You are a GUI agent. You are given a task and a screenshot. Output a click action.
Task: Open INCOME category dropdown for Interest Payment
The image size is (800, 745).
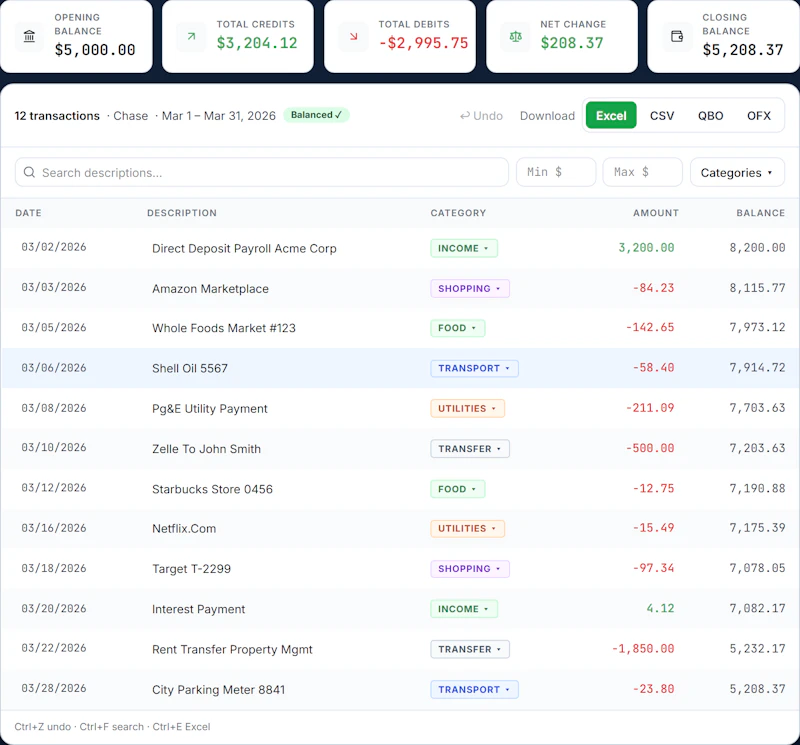coord(464,609)
